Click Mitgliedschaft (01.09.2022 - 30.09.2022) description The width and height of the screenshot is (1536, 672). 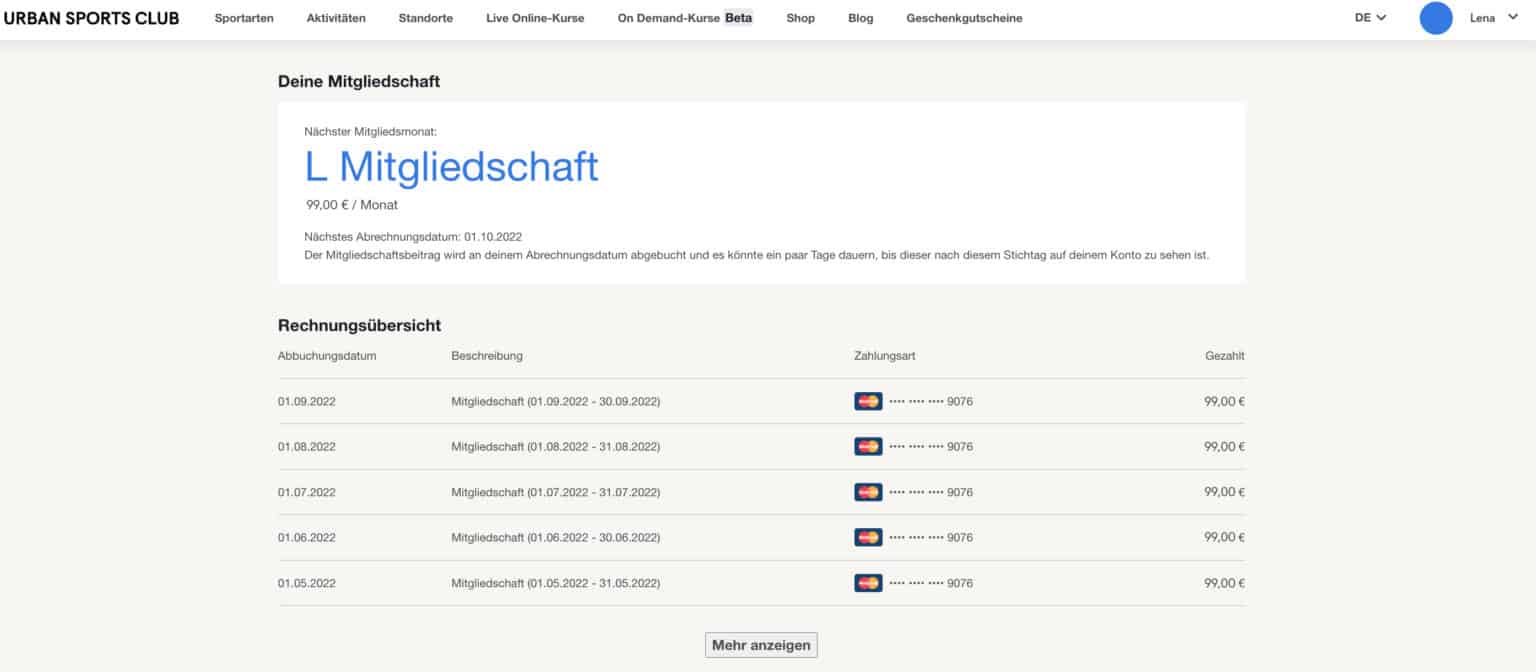tap(556, 401)
